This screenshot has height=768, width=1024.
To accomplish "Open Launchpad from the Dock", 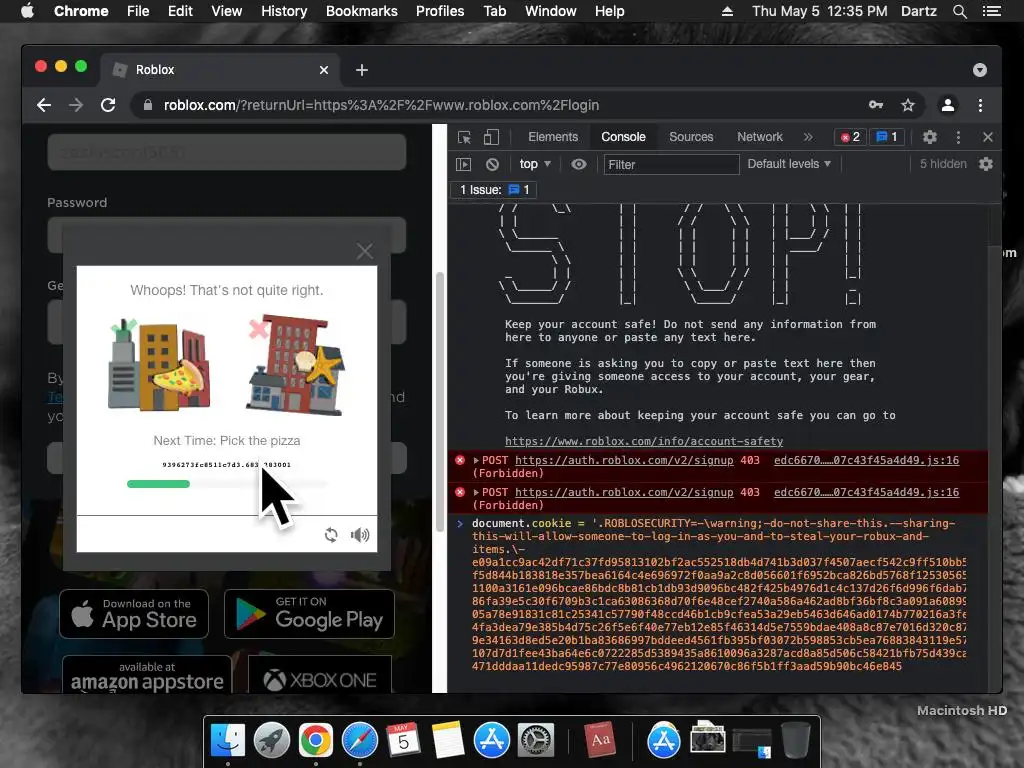I will 272,741.
